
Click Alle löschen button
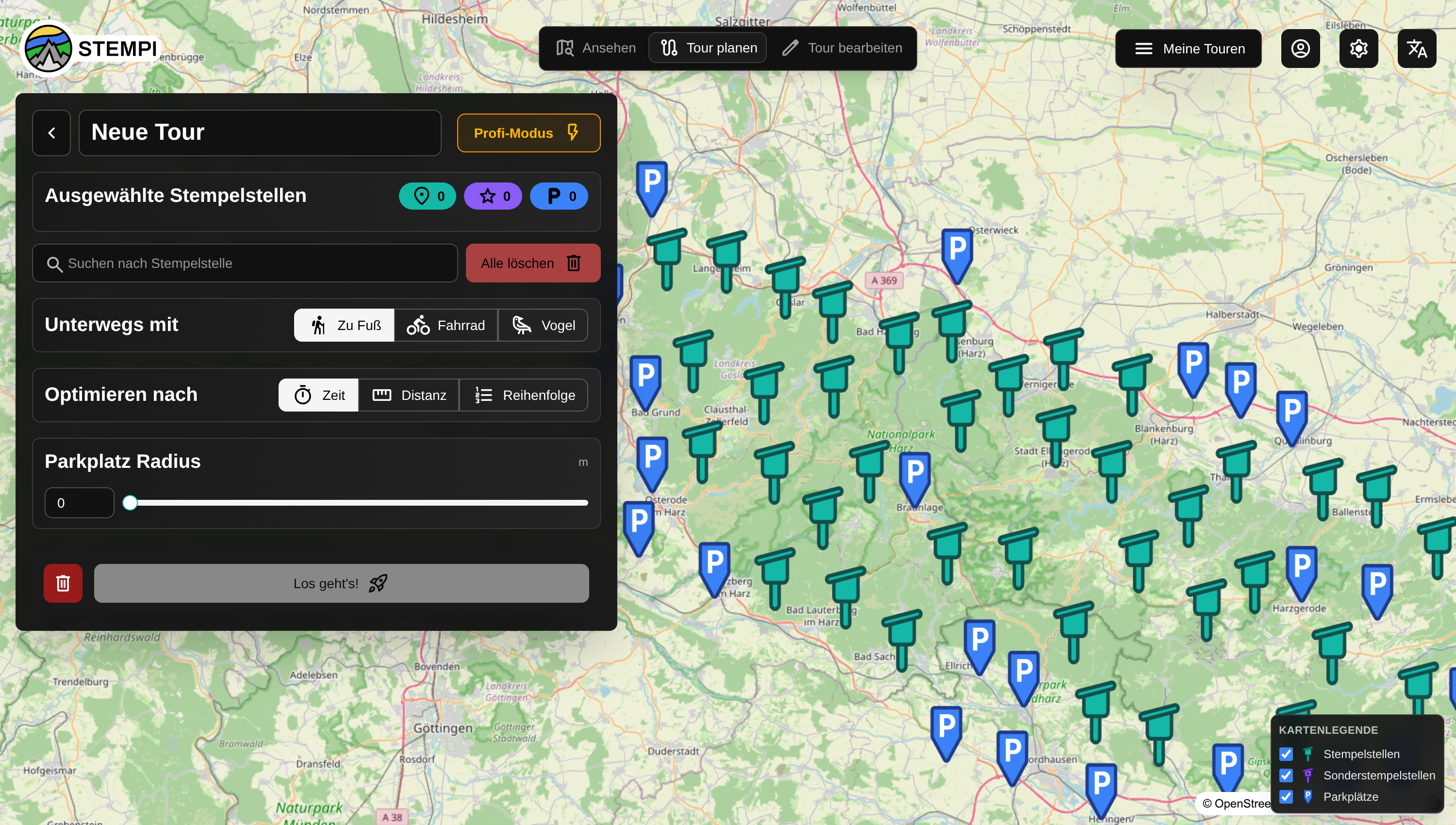tap(533, 264)
